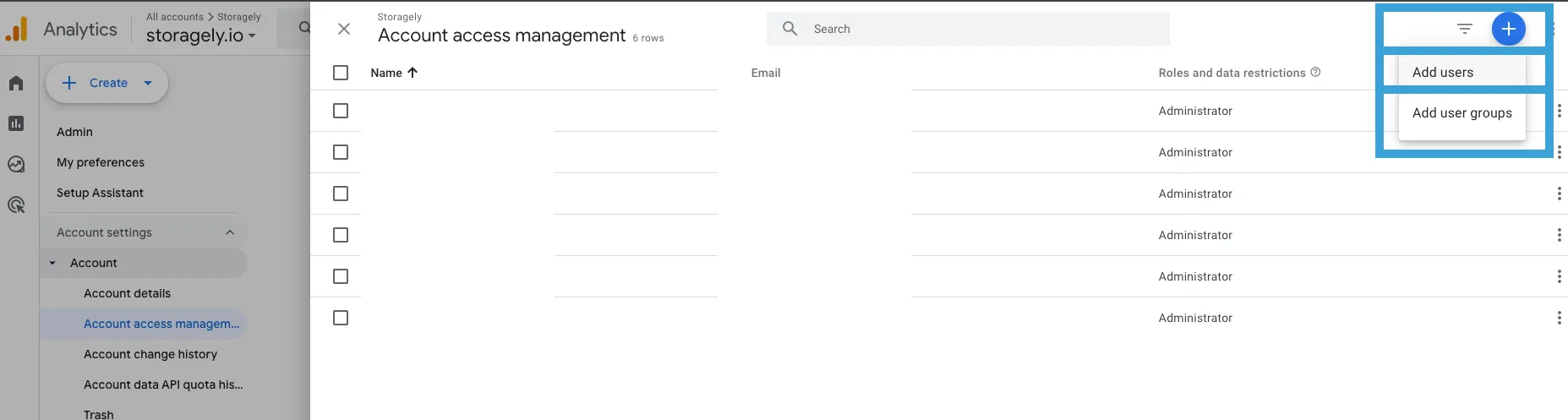Choose Add user groups from the menu

point(1461,113)
